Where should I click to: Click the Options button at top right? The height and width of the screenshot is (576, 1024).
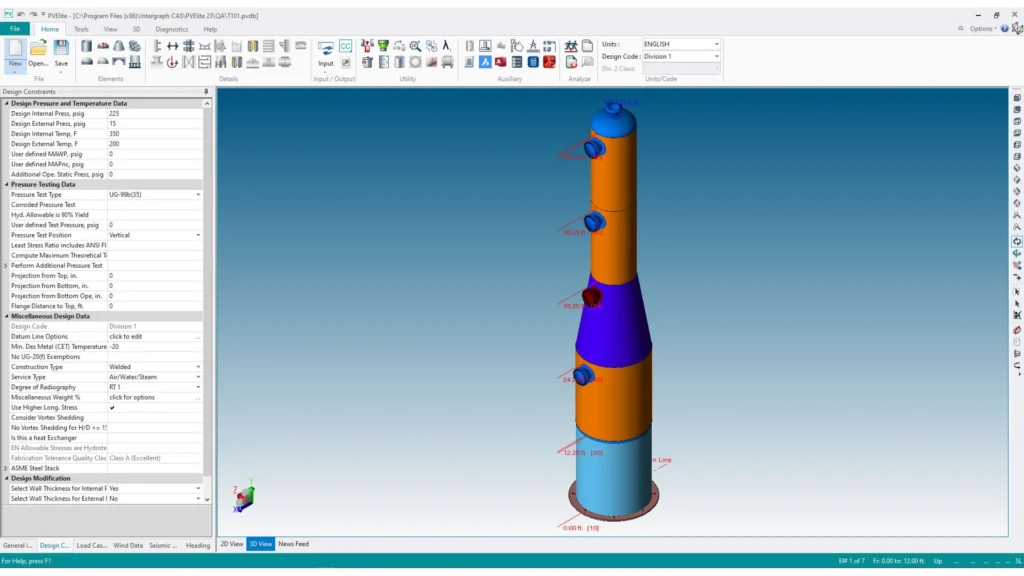(981, 29)
